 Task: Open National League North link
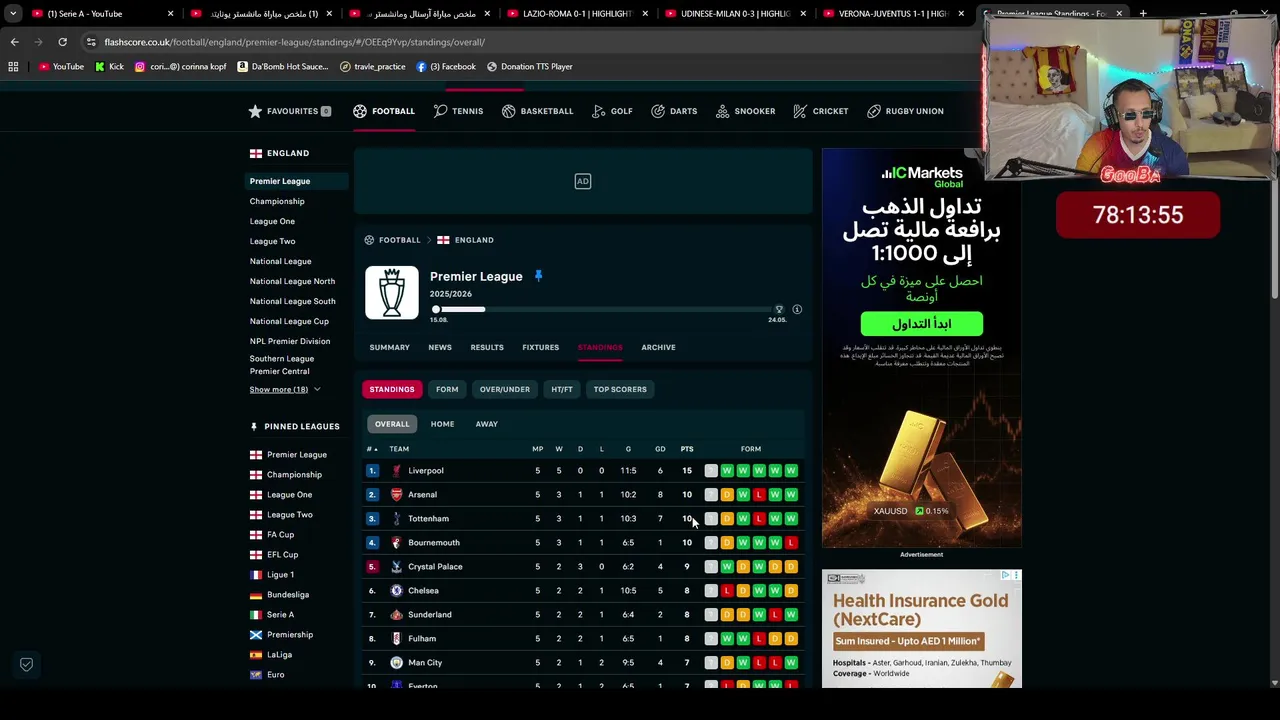coord(292,281)
